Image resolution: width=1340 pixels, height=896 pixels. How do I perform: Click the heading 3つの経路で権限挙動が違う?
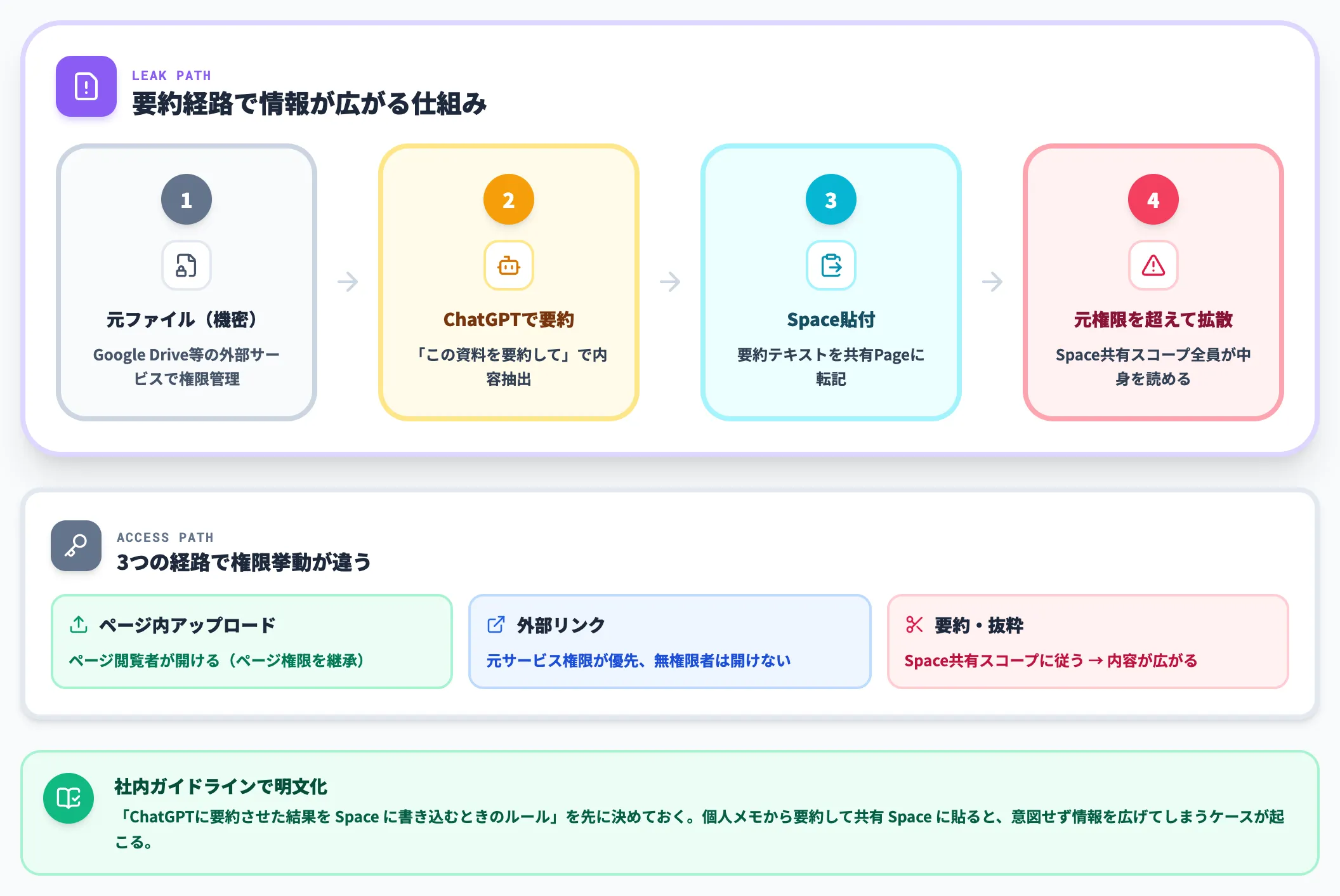click(x=244, y=562)
